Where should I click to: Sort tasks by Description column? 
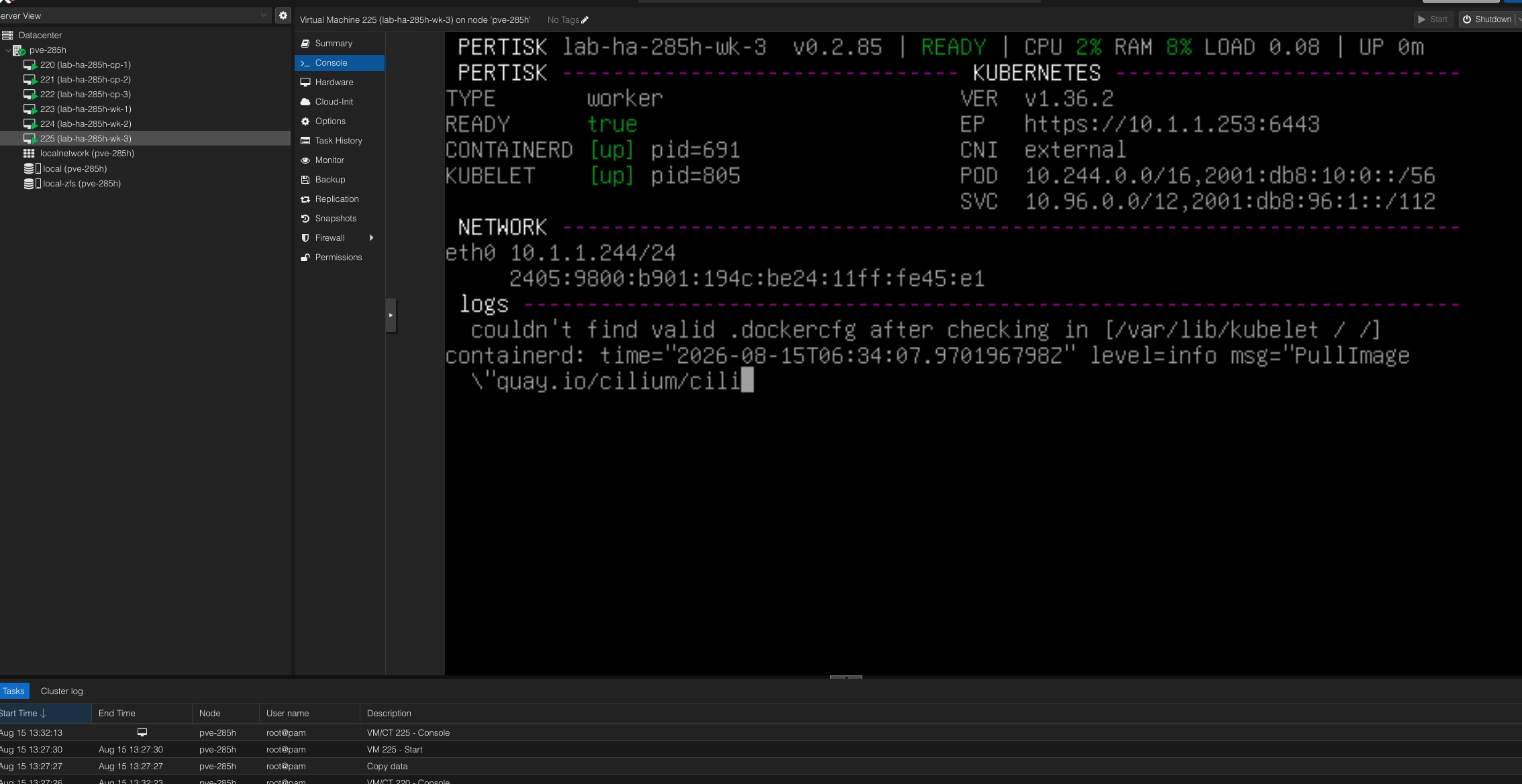(940, 713)
